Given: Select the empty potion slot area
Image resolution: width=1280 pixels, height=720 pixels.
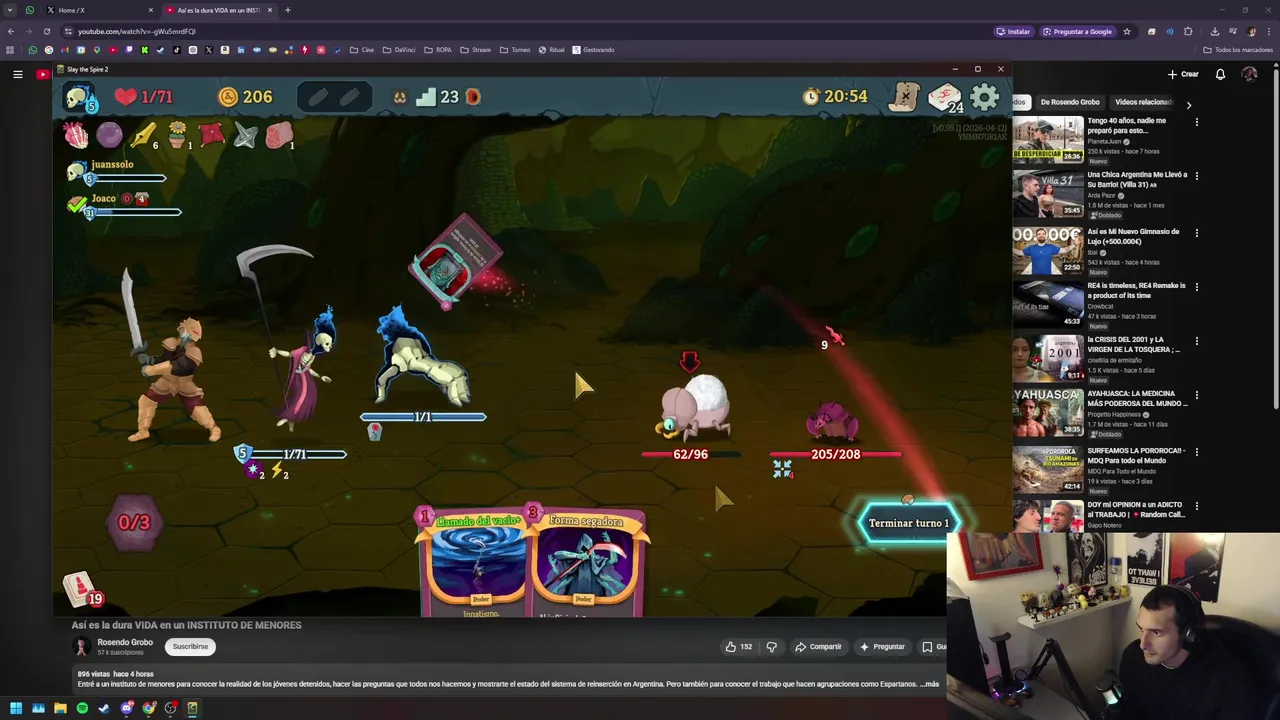Looking at the screenshot, I should [334, 97].
